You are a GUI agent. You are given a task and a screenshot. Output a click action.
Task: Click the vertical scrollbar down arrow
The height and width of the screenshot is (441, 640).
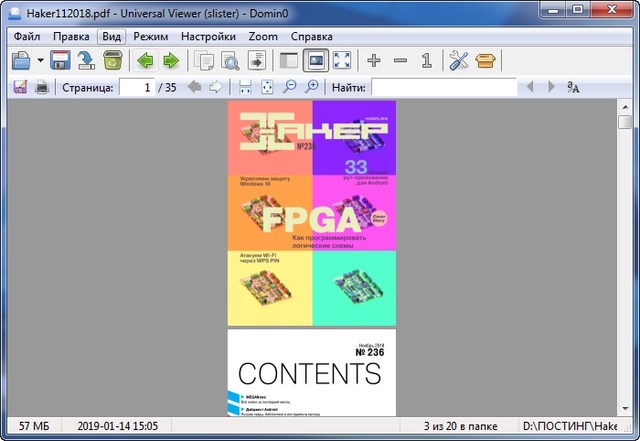coord(625,409)
